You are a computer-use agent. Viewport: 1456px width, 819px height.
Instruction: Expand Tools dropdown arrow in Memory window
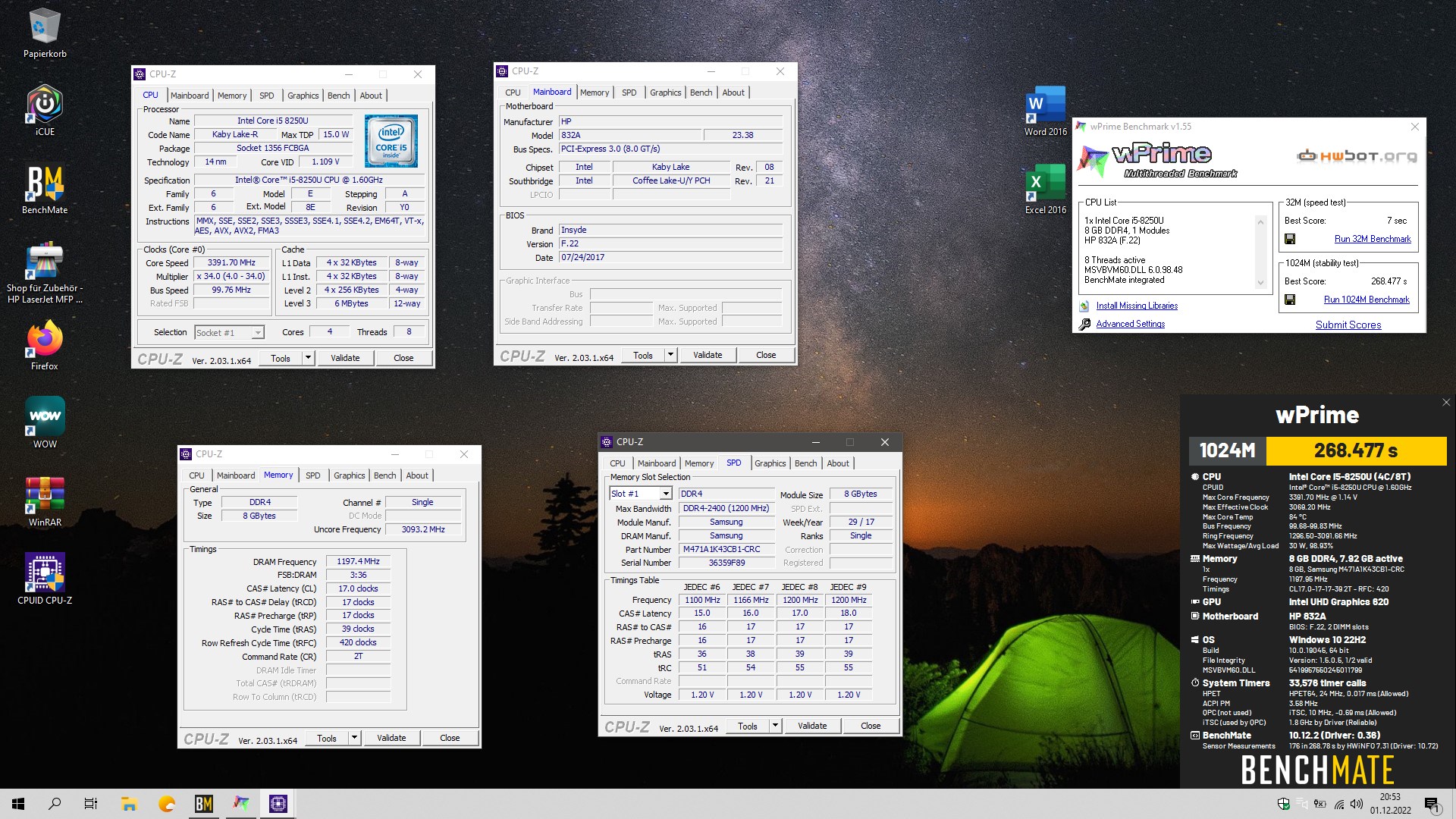coord(354,738)
